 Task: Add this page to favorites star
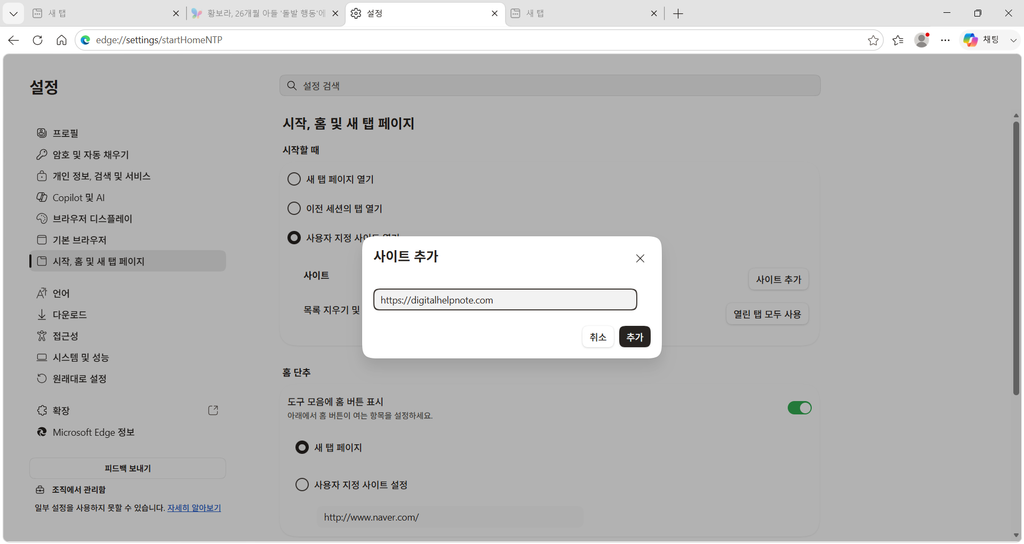873,40
